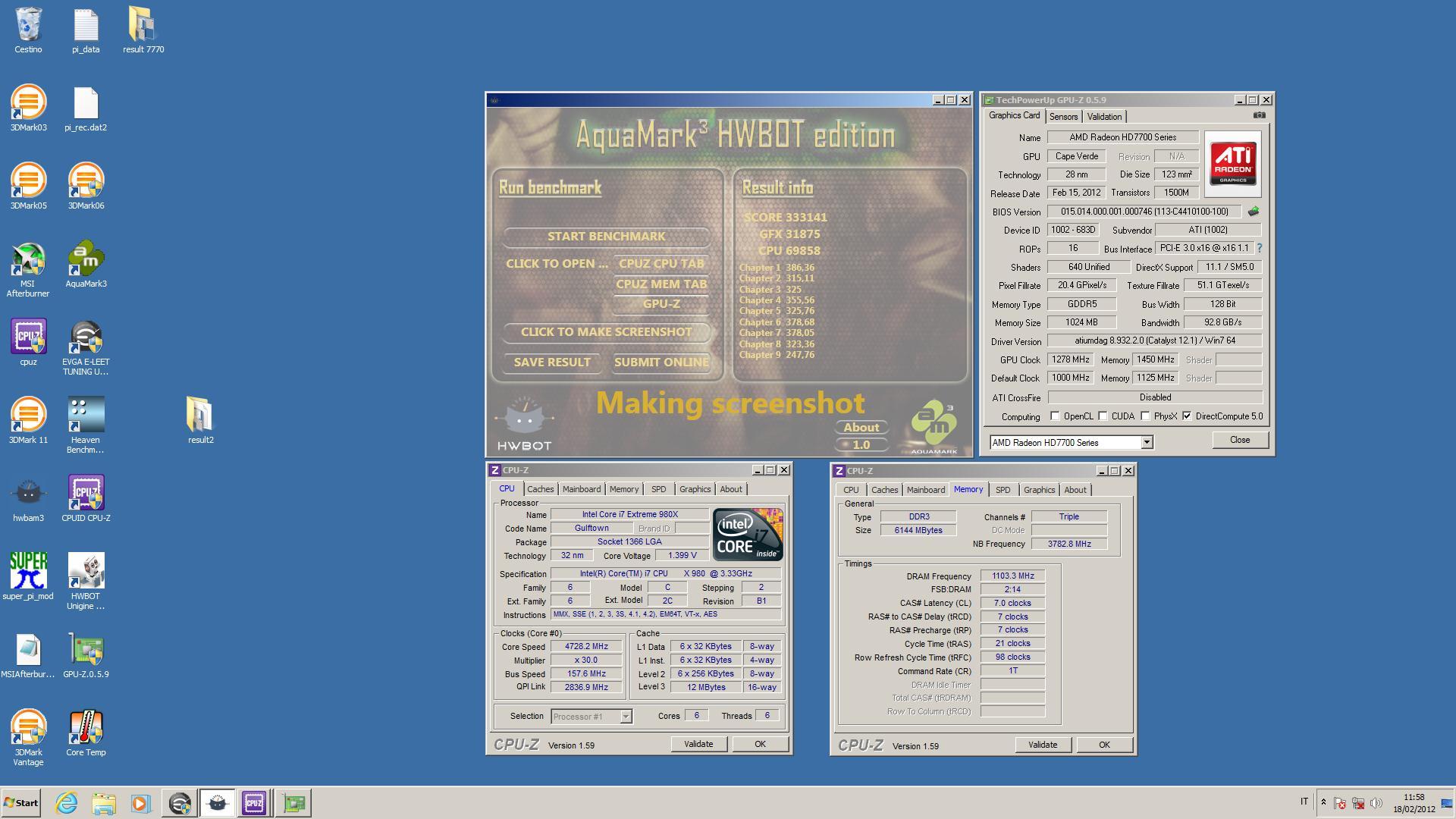Open the pi_rec.dat2 file
The height and width of the screenshot is (819, 1456).
[x=86, y=108]
